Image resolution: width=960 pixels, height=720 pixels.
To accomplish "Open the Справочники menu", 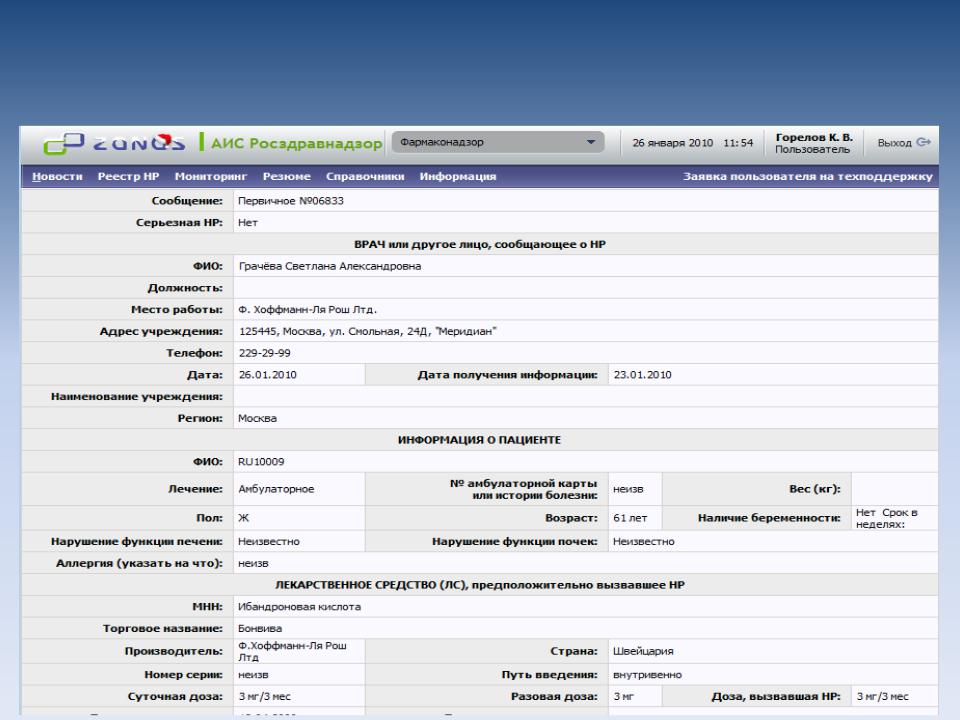I will 366,177.
